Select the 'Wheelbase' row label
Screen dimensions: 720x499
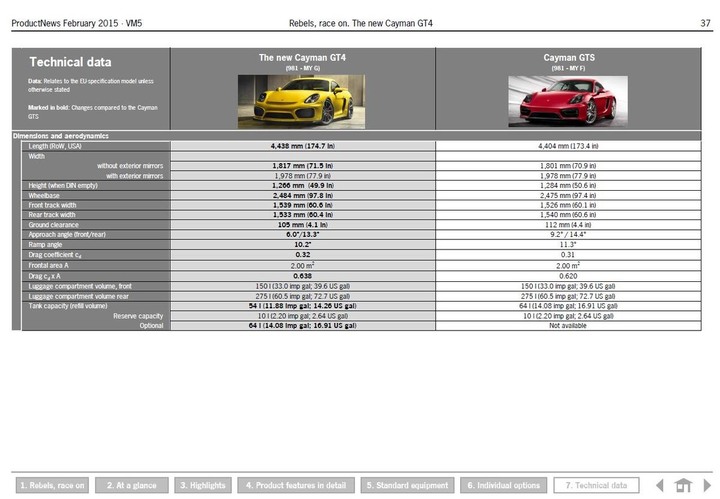pyautogui.click(x=44, y=196)
